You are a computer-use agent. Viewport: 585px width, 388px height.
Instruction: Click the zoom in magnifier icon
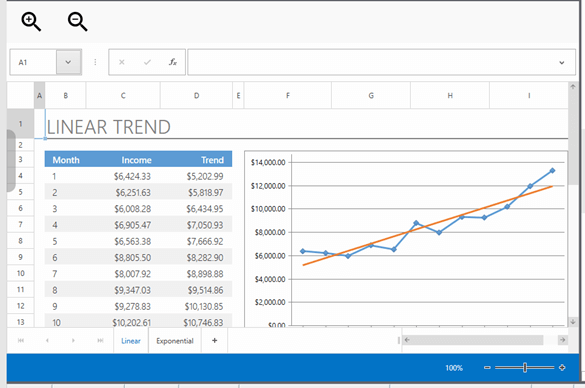31,22
